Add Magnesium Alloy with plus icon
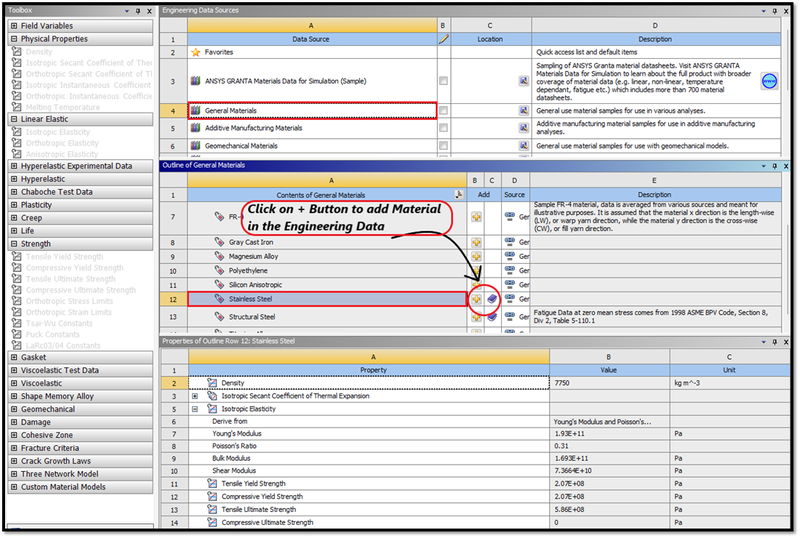800x538 pixels. pyautogui.click(x=476, y=256)
